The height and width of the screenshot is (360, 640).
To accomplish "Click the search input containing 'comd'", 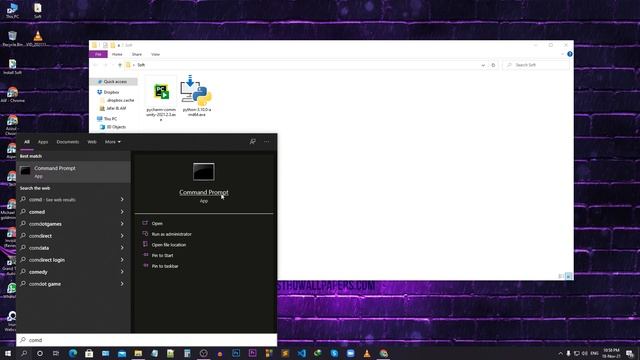I will pos(147,340).
